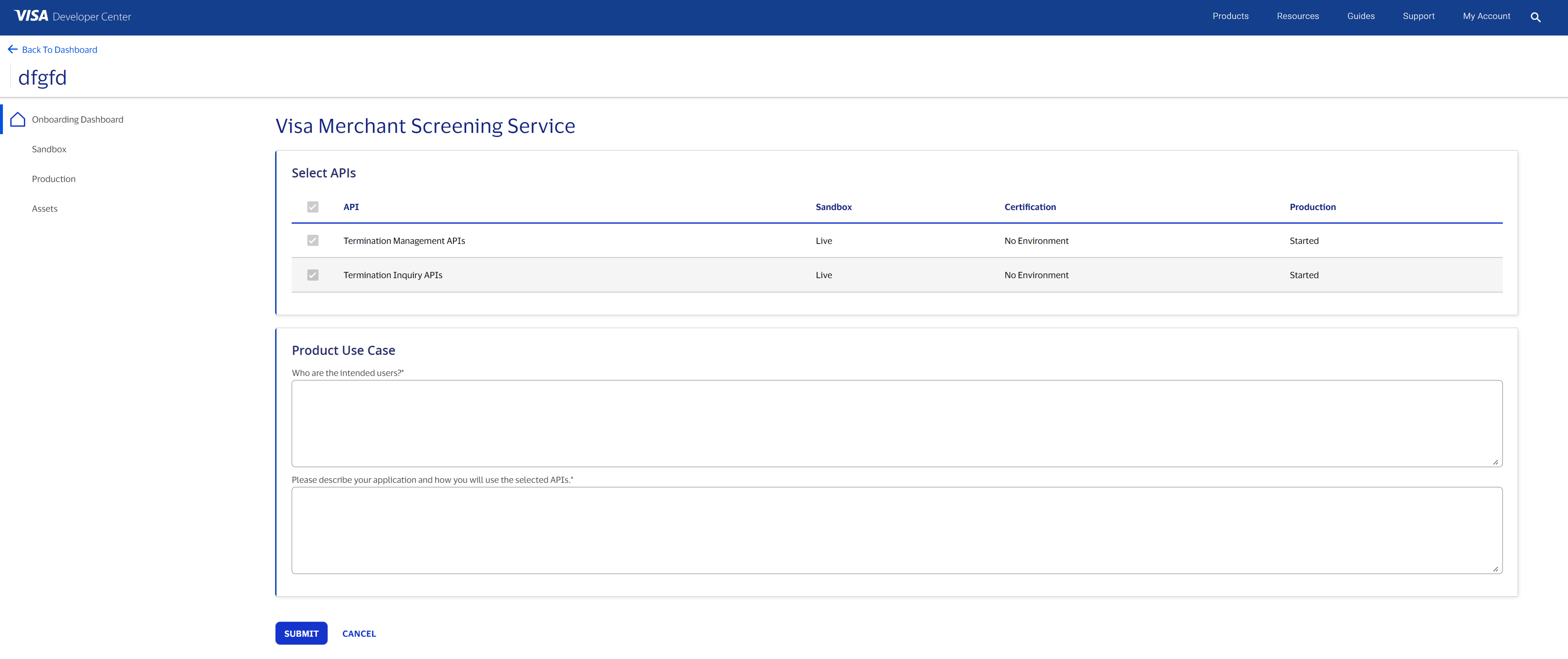Viewport: 1568px width, 659px height.
Task: Open the My Account menu
Action: (1486, 17)
